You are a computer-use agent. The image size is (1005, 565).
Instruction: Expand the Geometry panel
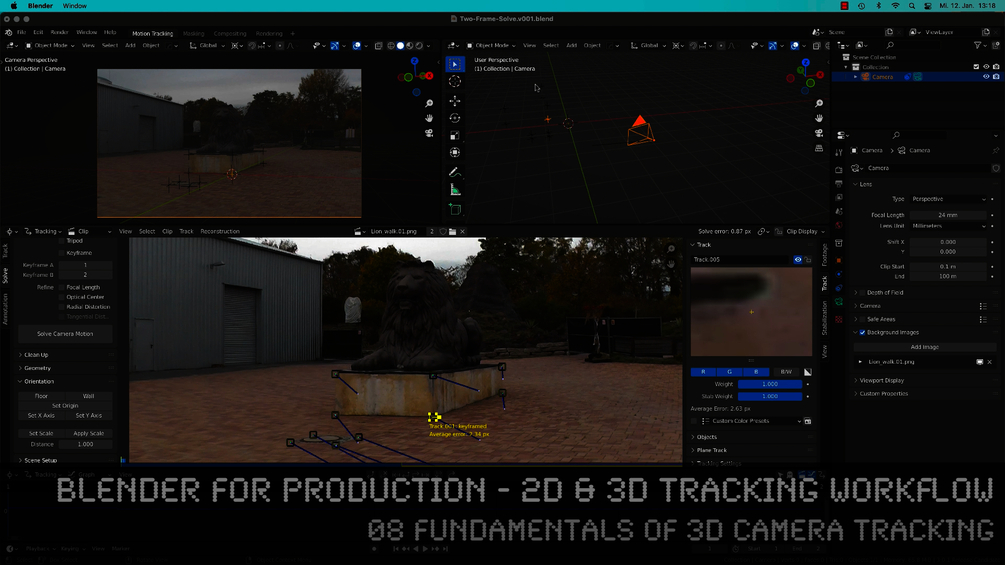click(37, 368)
